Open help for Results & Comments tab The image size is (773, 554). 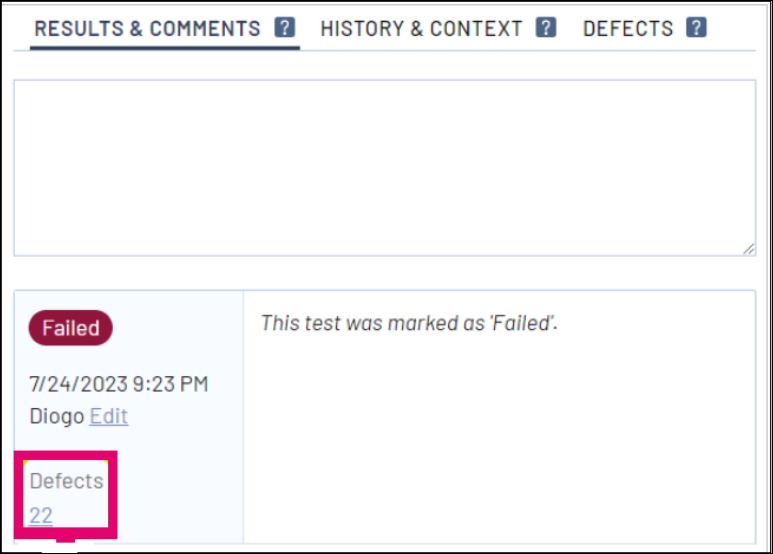[x=285, y=28]
